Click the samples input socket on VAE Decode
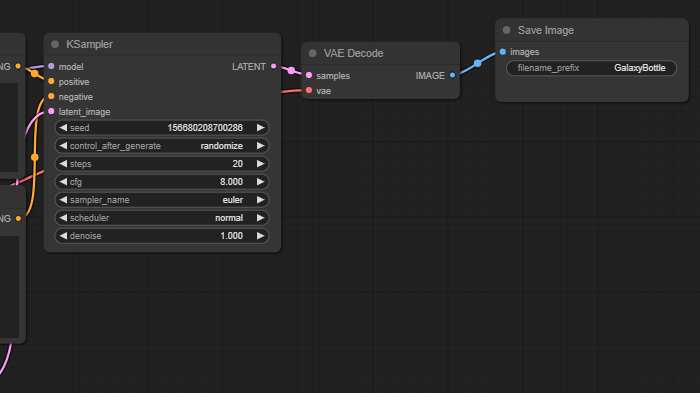Viewport: 700px width, 393px height. [x=309, y=75]
